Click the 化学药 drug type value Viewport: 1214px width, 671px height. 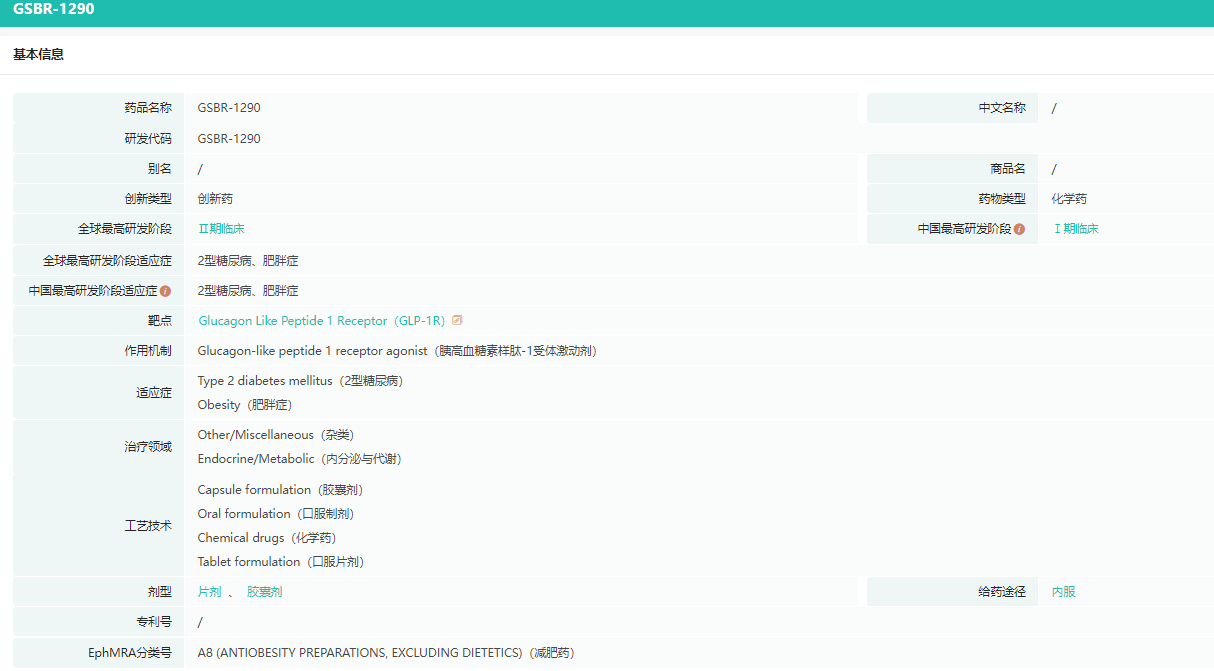[1070, 199]
